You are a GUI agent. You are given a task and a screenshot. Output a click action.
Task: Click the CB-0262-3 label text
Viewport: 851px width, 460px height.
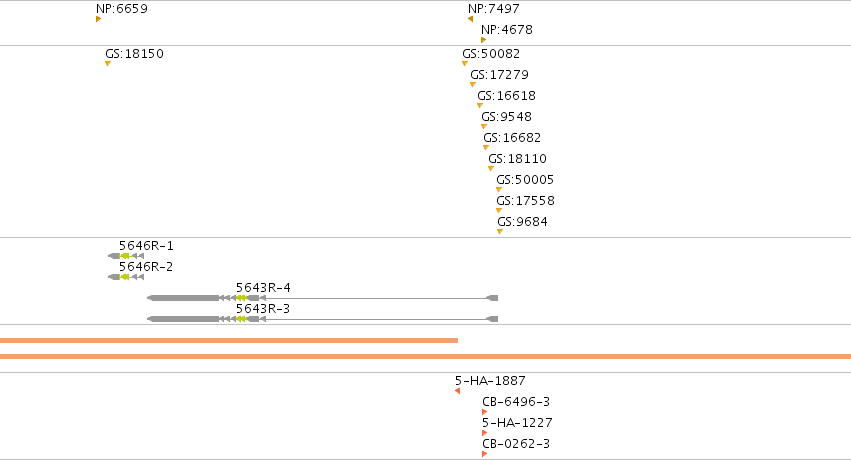pyautogui.click(x=516, y=444)
